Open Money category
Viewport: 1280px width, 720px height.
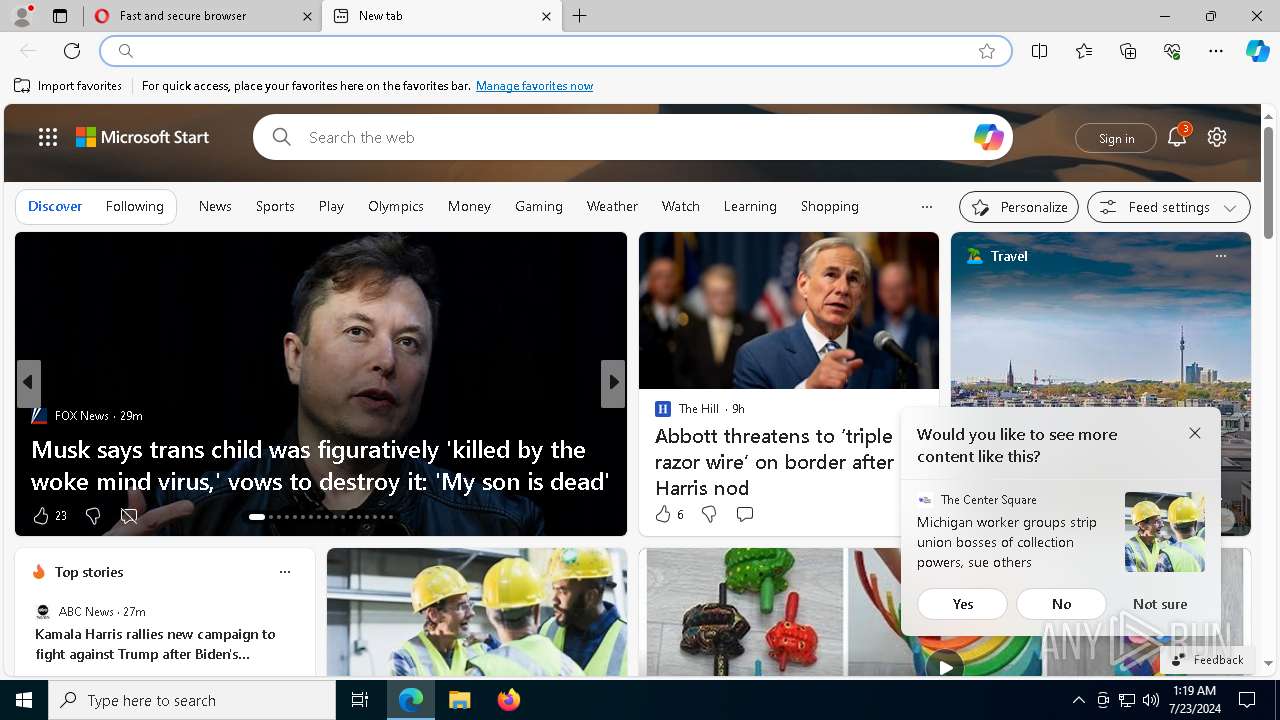(469, 206)
